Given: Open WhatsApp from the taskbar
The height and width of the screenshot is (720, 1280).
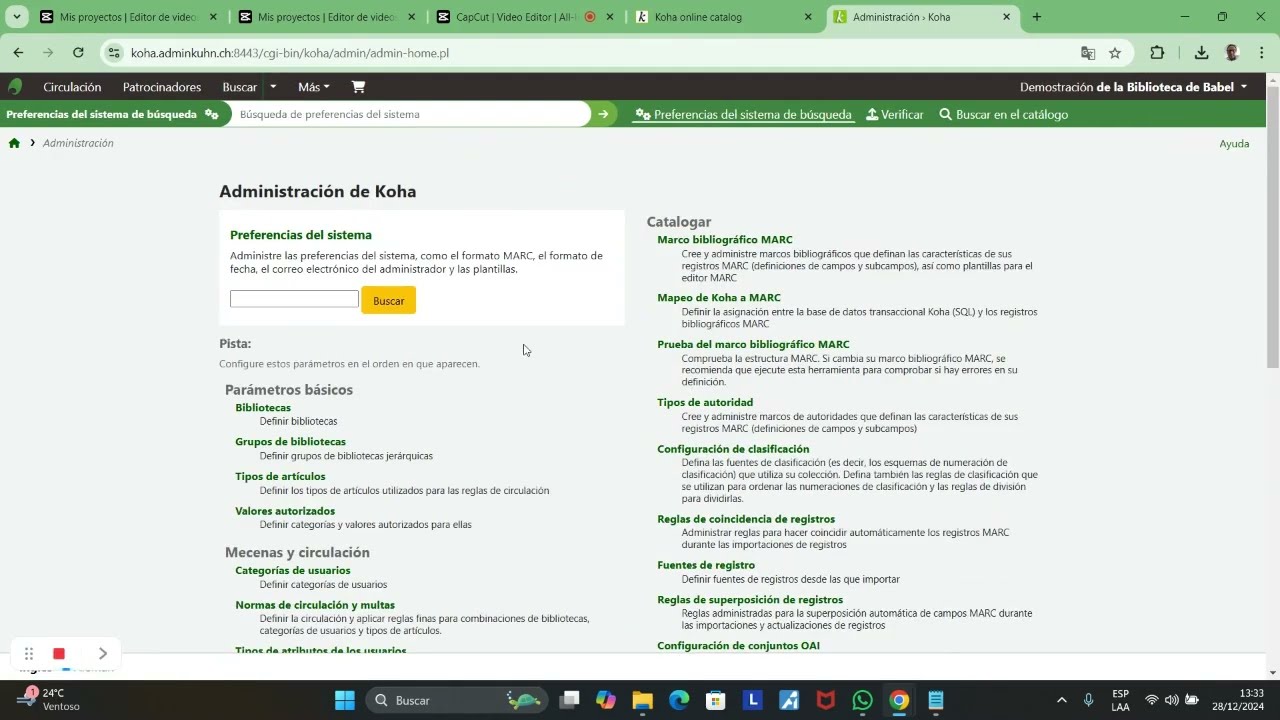Looking at the screenshot, I should tap(862, 700).
